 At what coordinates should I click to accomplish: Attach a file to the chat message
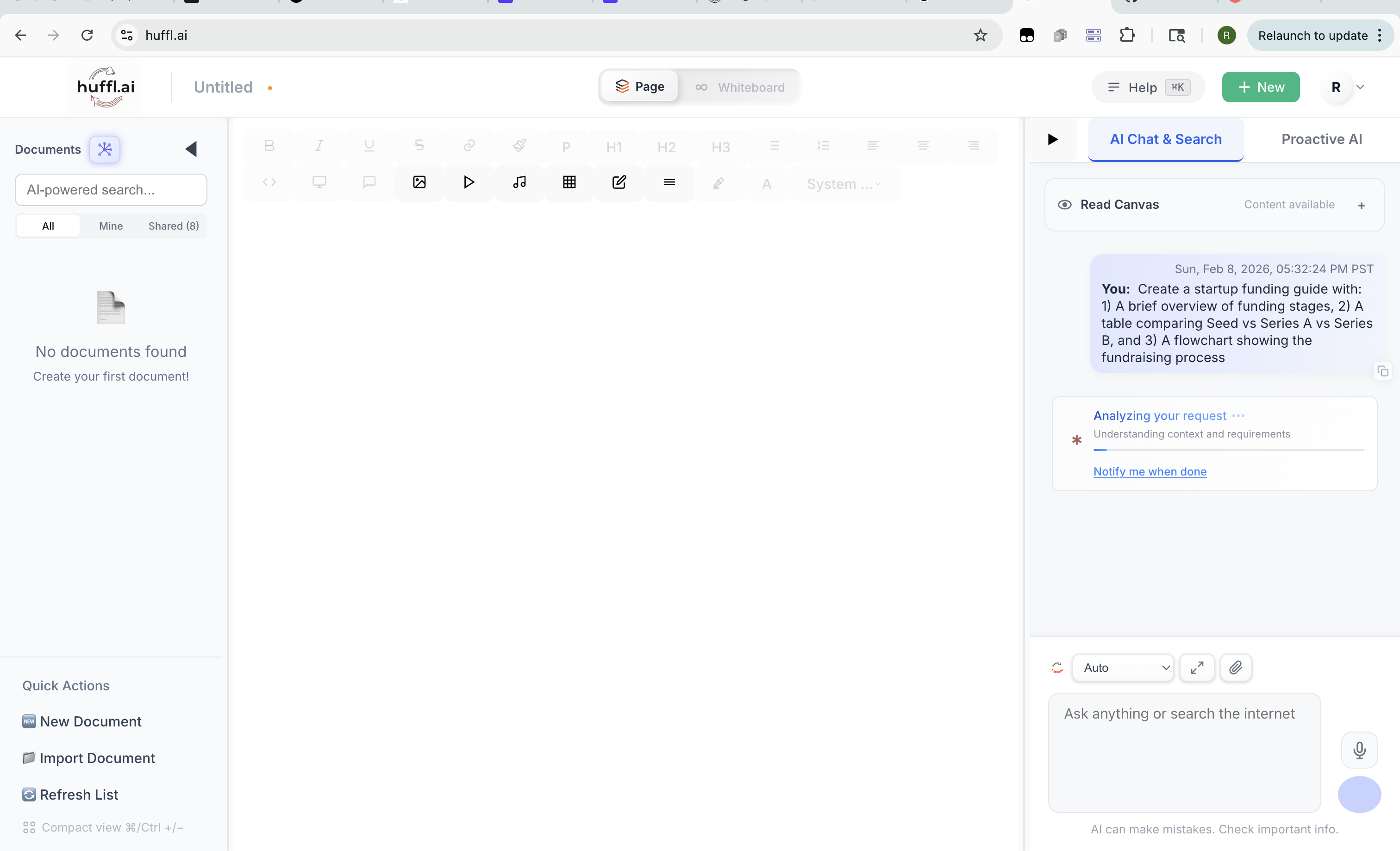pos(1235,668)
